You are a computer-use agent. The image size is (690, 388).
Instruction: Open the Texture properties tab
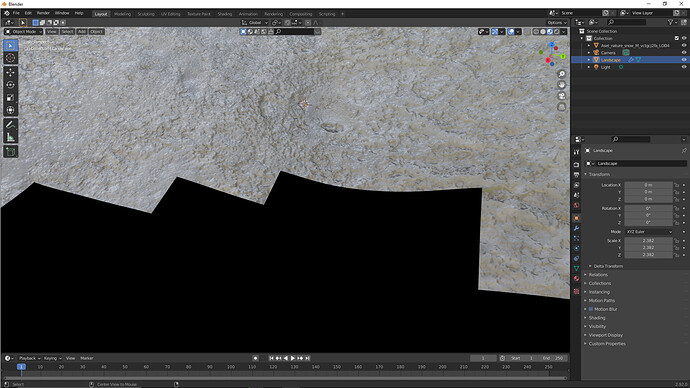tap(576, 291)
